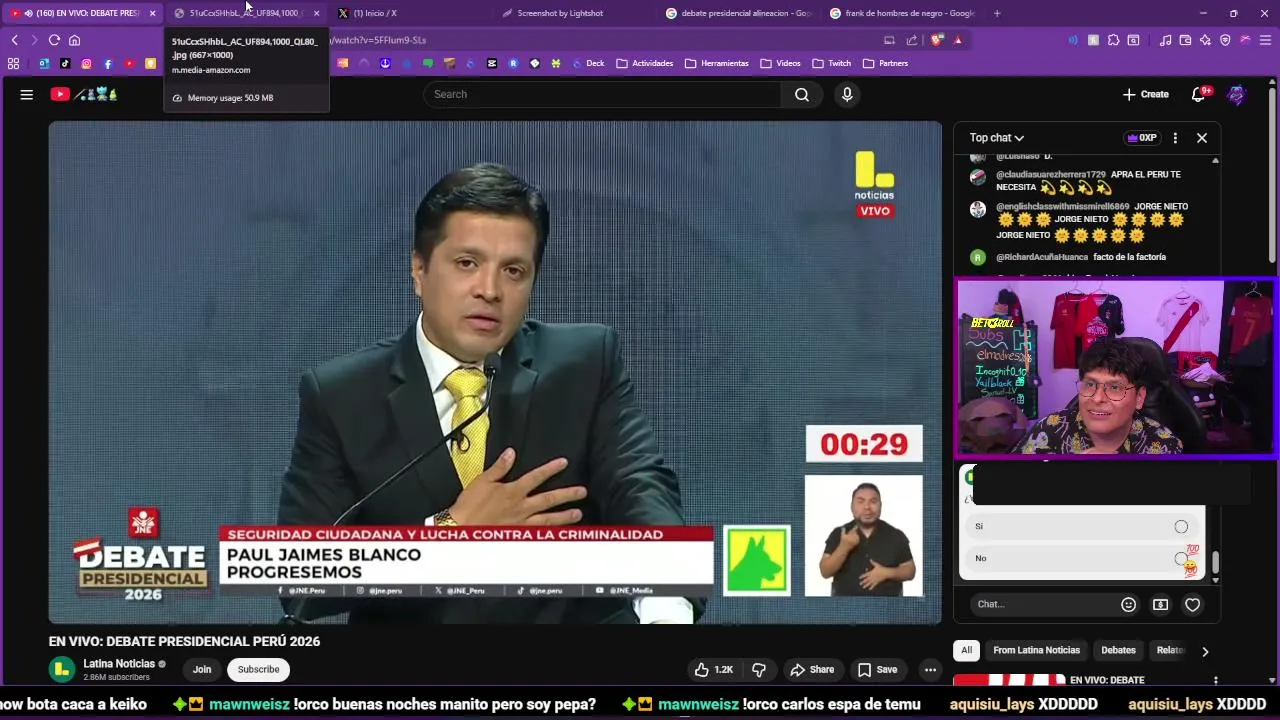Select the 'All' filter chip
This screenshot has width=1280, height=720.
966,650
